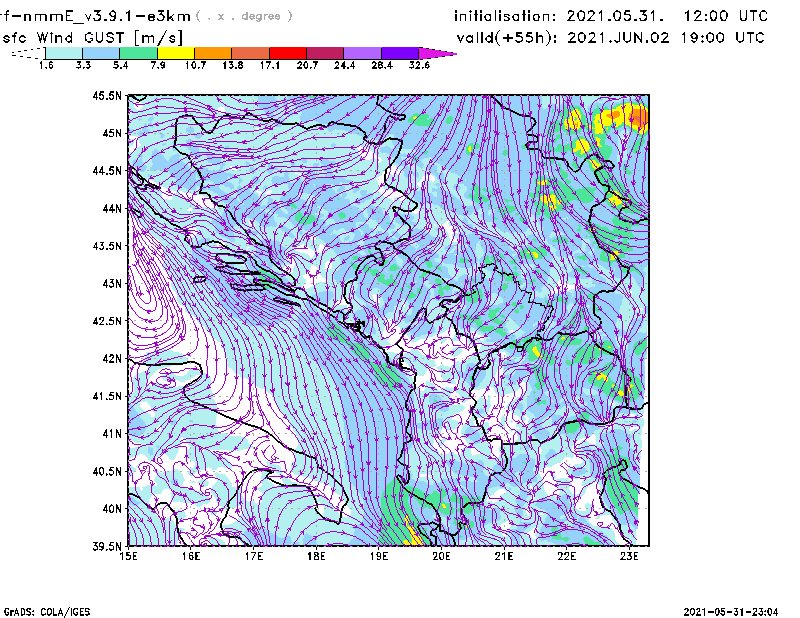Click the 23E longitude axis label

629,556
